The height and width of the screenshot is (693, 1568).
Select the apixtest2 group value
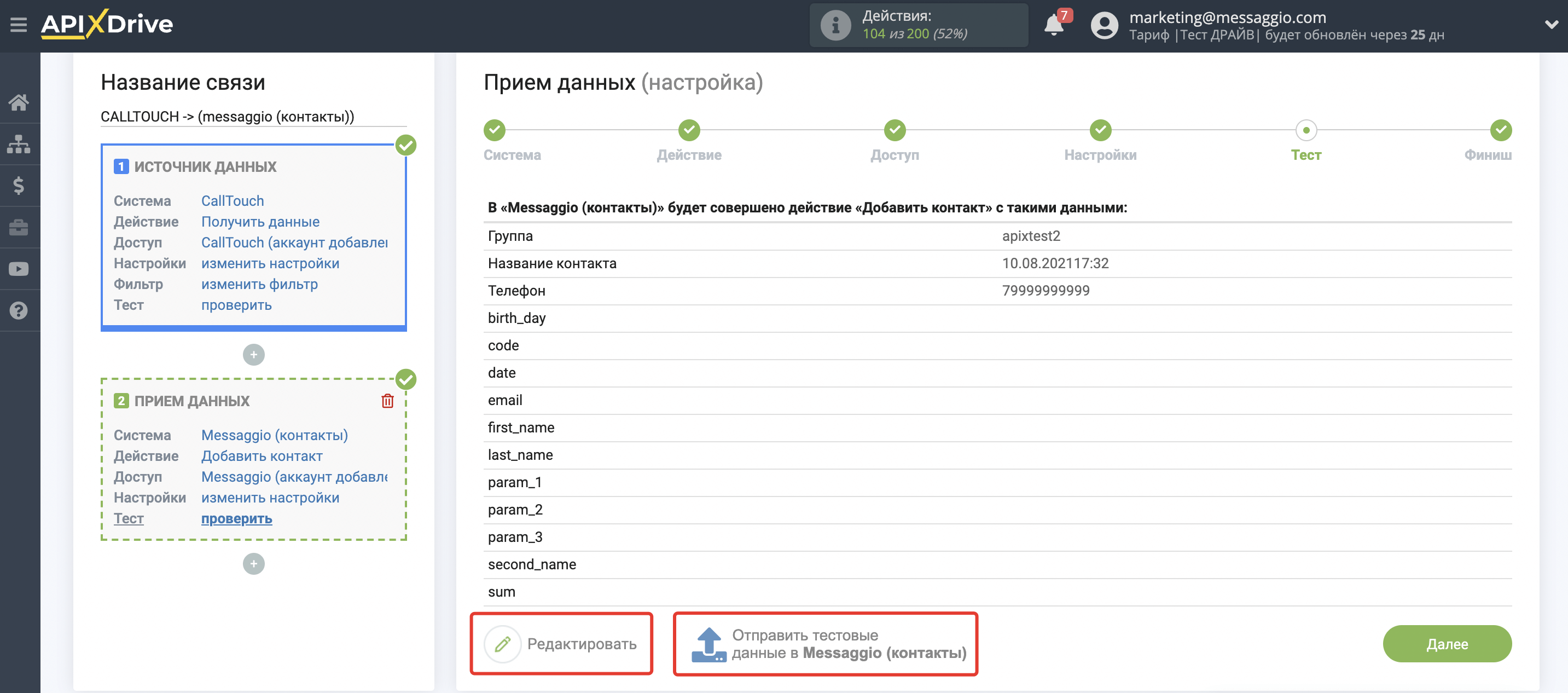coord(1031,236)
